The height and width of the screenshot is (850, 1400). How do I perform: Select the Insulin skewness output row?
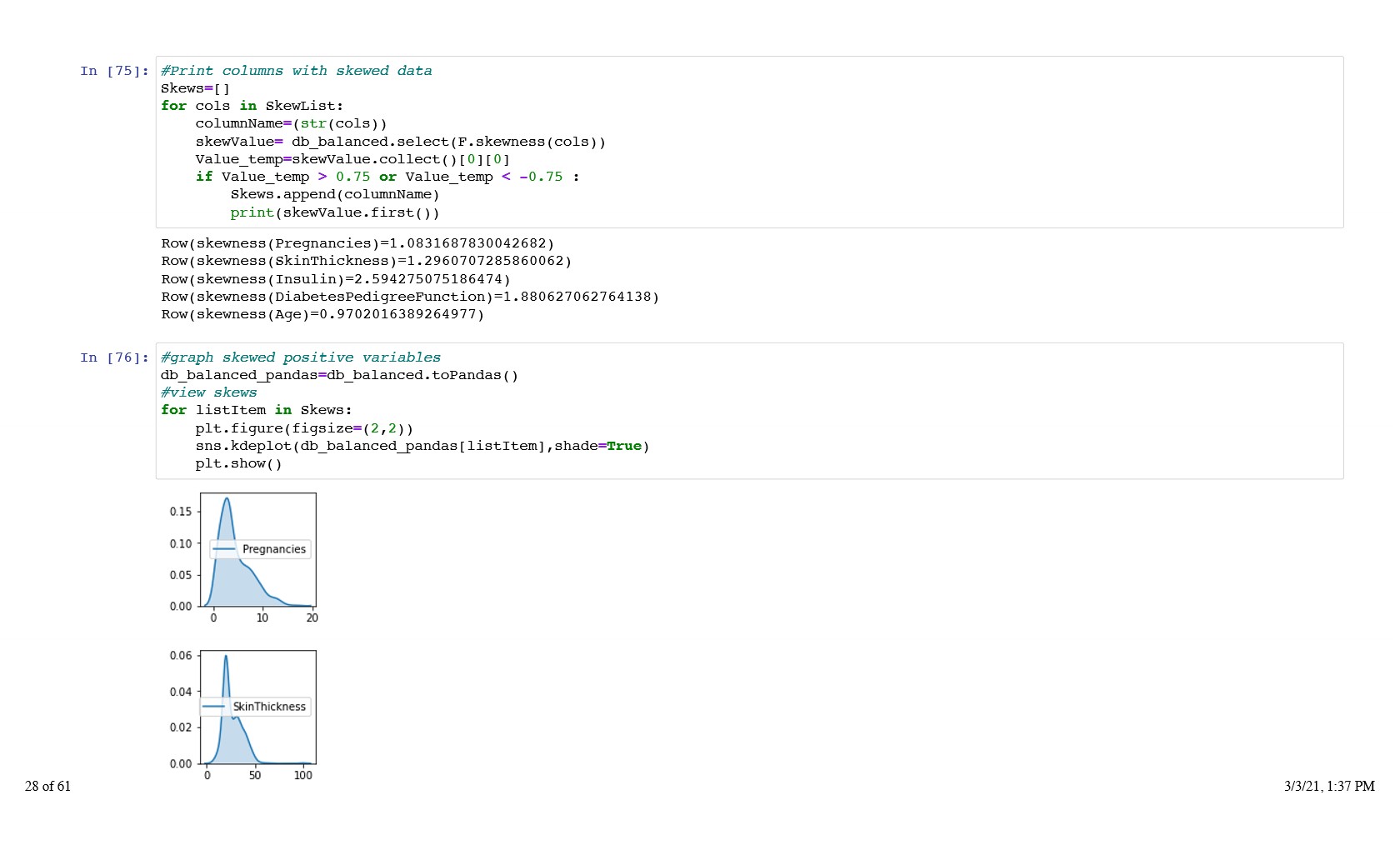coord(336,279)
